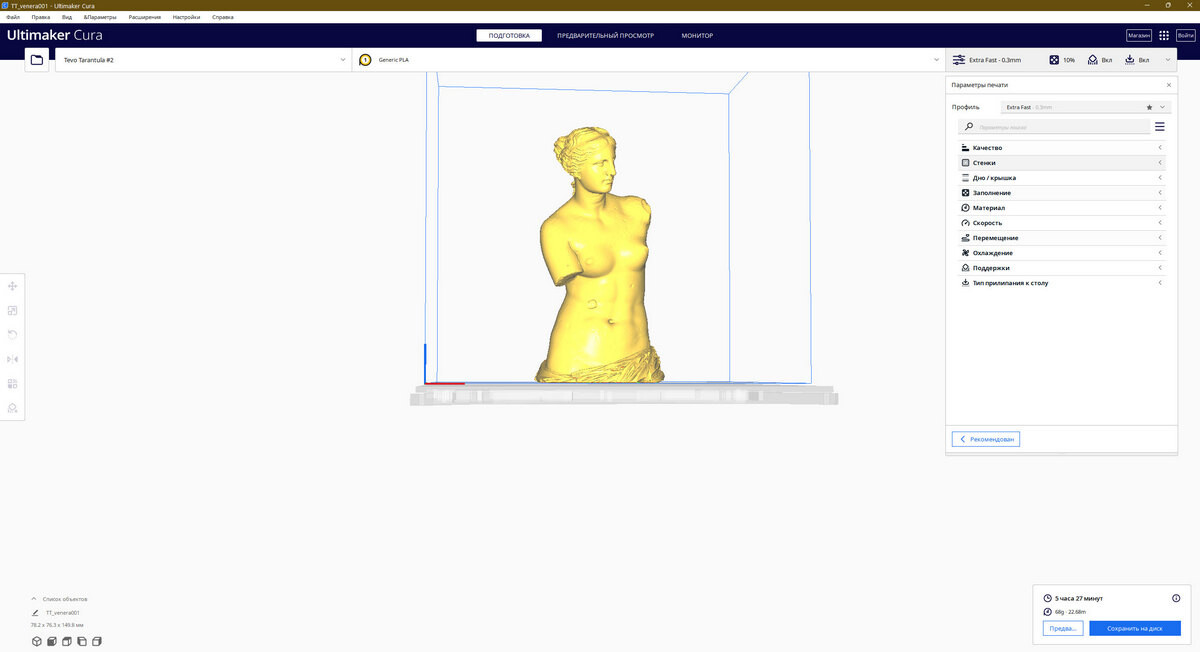This screenshot has height=652, width=1200.
Task: Open the Правка menu
Action: pos(41,17)
